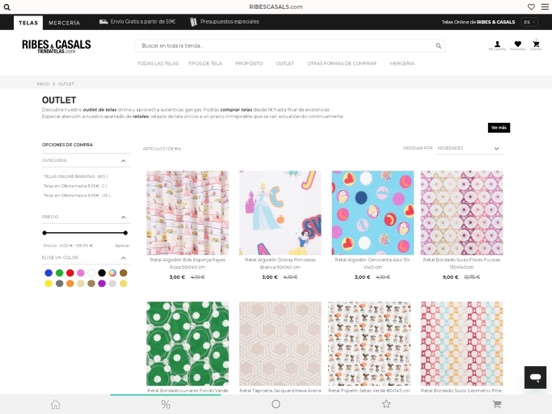Open Disney Princesas Blanca fabric thumbnail
The width and height of the screenshot is (552, 414).
point(280,213)
